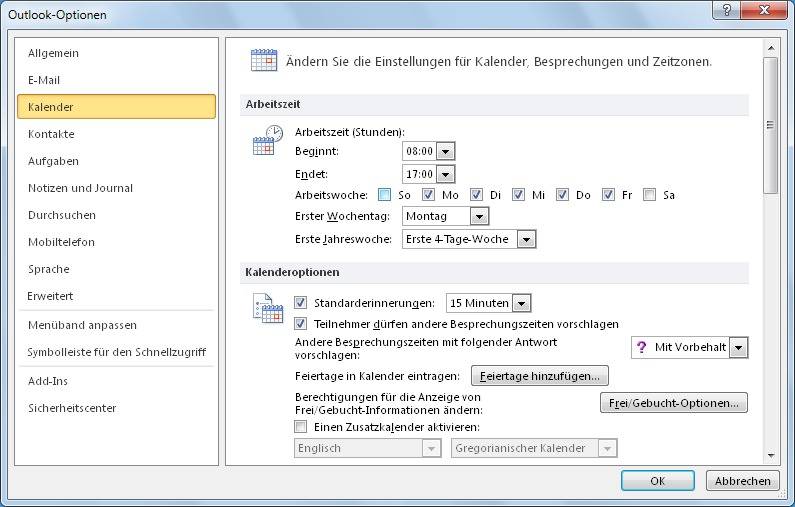Click the help question mark in the title bar
Screen dimensions: 795x507
tap(727, 10)
